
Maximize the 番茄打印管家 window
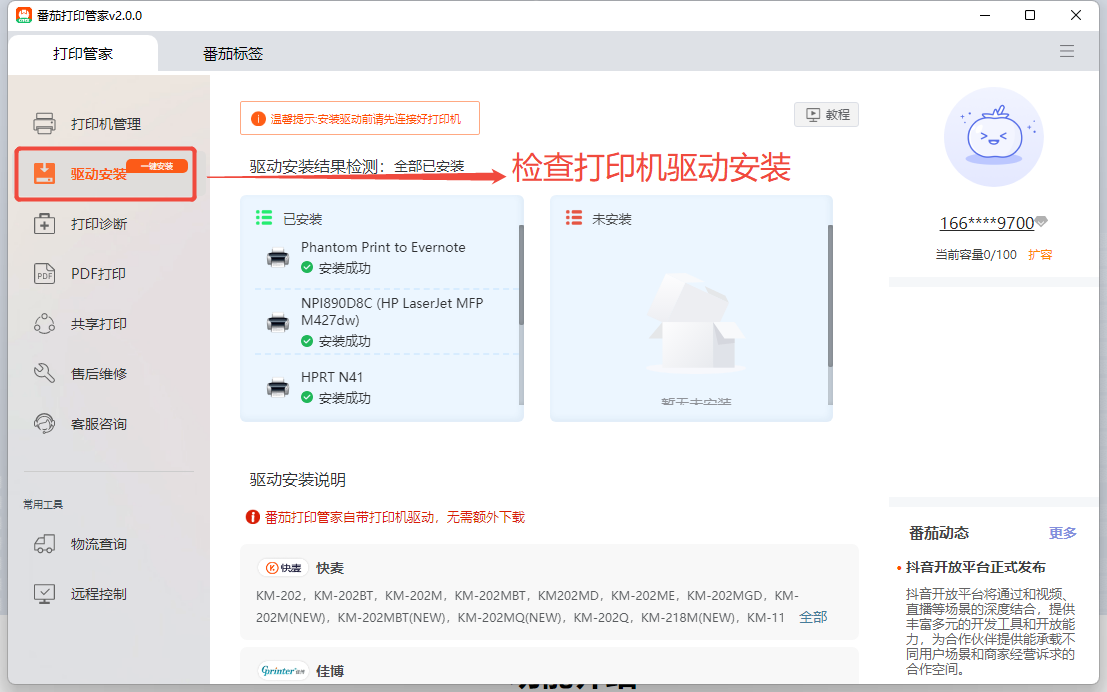[1030, 15]
